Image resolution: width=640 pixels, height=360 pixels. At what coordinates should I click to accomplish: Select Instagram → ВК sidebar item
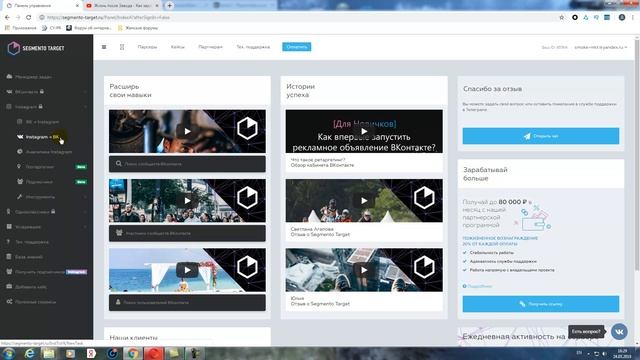(x=42, y=137)
